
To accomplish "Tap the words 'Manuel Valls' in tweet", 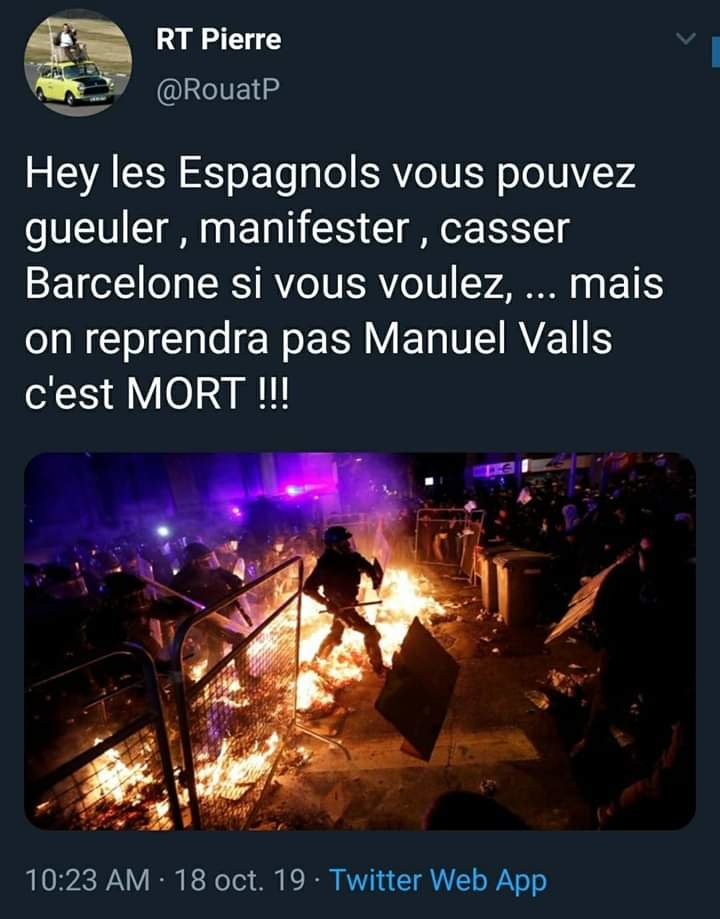I will [x=488, y=339].
